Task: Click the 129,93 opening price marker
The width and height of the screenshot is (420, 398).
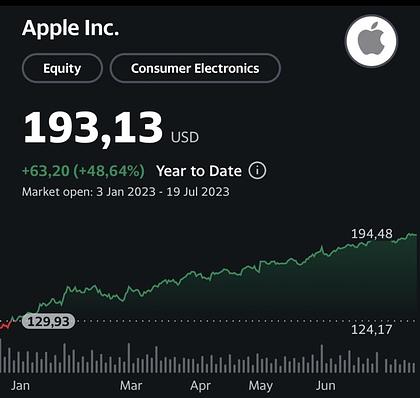Action: coord(48,321)
